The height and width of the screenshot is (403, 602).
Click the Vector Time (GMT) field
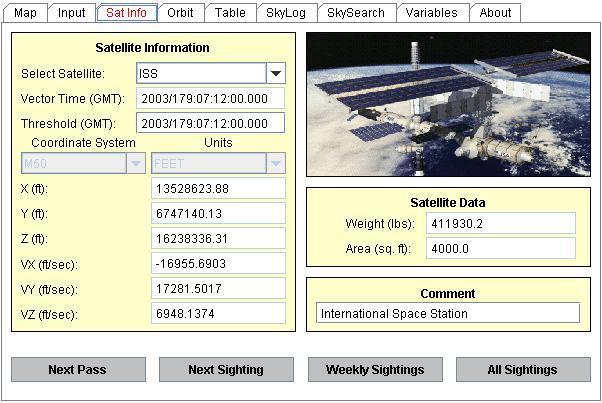tap(210, 99)
